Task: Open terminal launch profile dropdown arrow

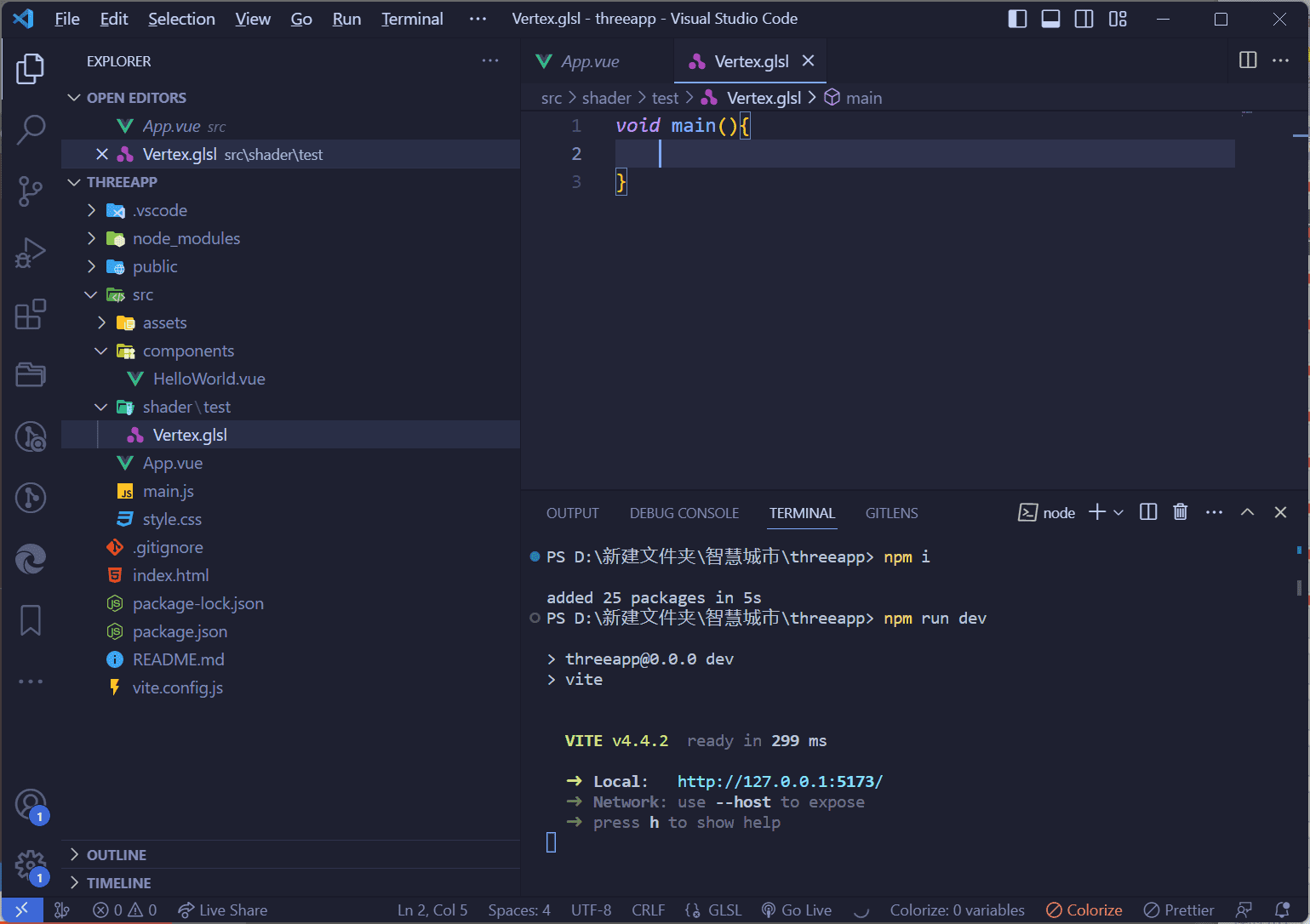Action: (1118, 512)
